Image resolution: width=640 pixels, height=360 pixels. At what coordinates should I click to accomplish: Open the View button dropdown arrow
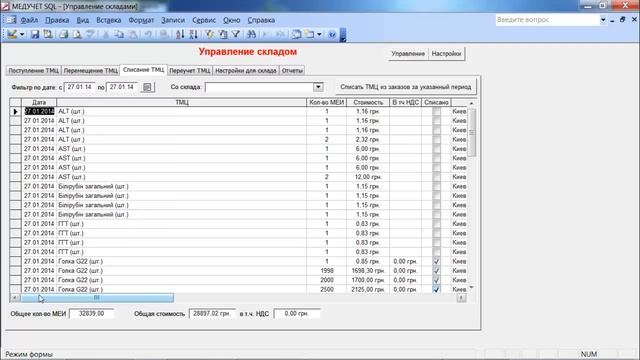[x=22, y=34]
